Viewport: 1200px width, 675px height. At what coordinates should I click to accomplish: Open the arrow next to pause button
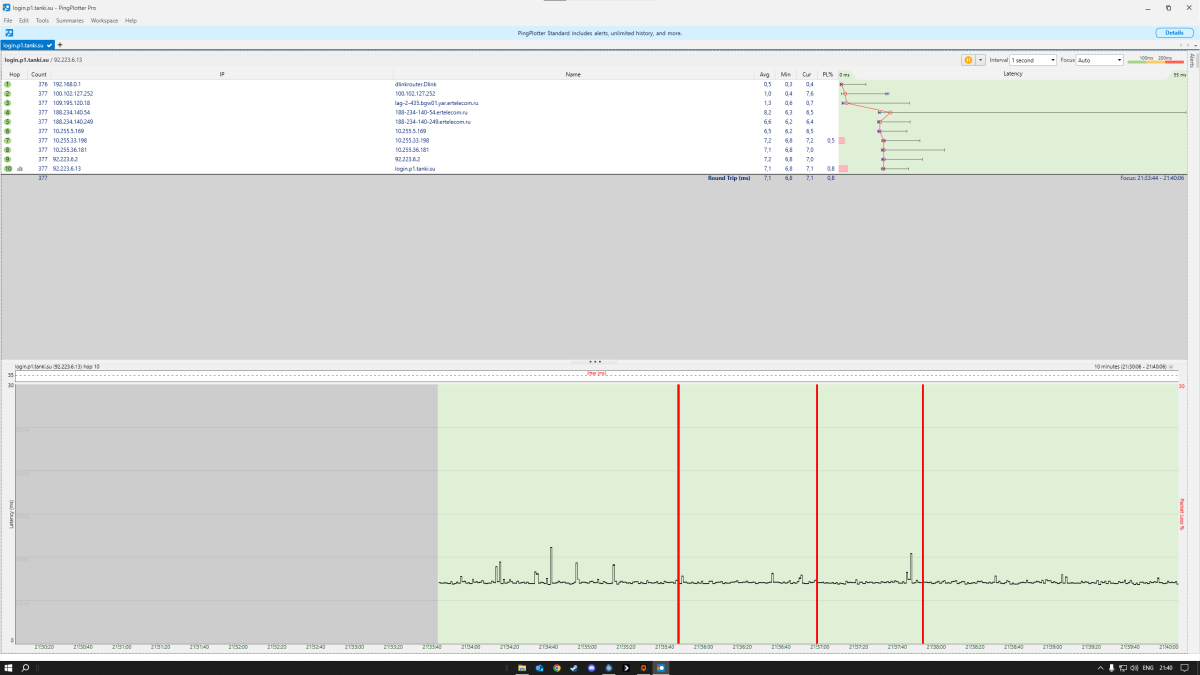(980, 60)
